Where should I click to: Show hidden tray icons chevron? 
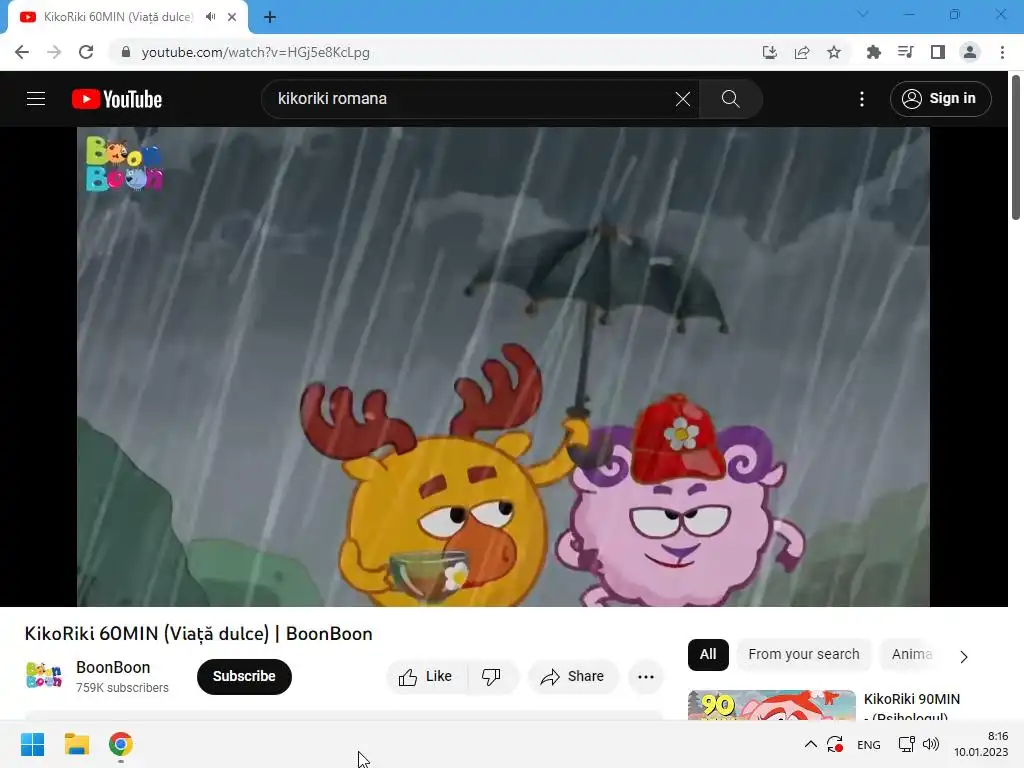pyautogui.click(x=810, y=744)
